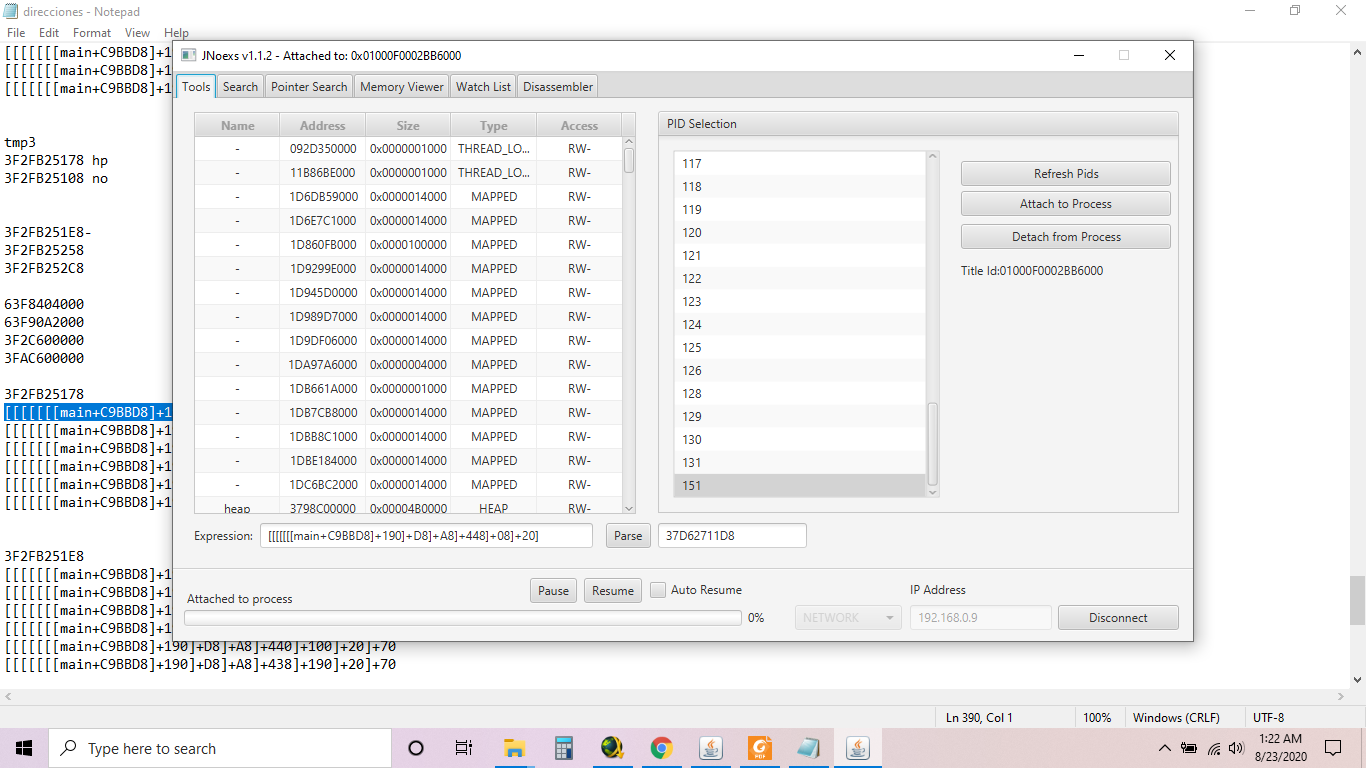The image size is (1366, 768).
Task: Click the Cortana circle icon
Action: tap(416, 748)
